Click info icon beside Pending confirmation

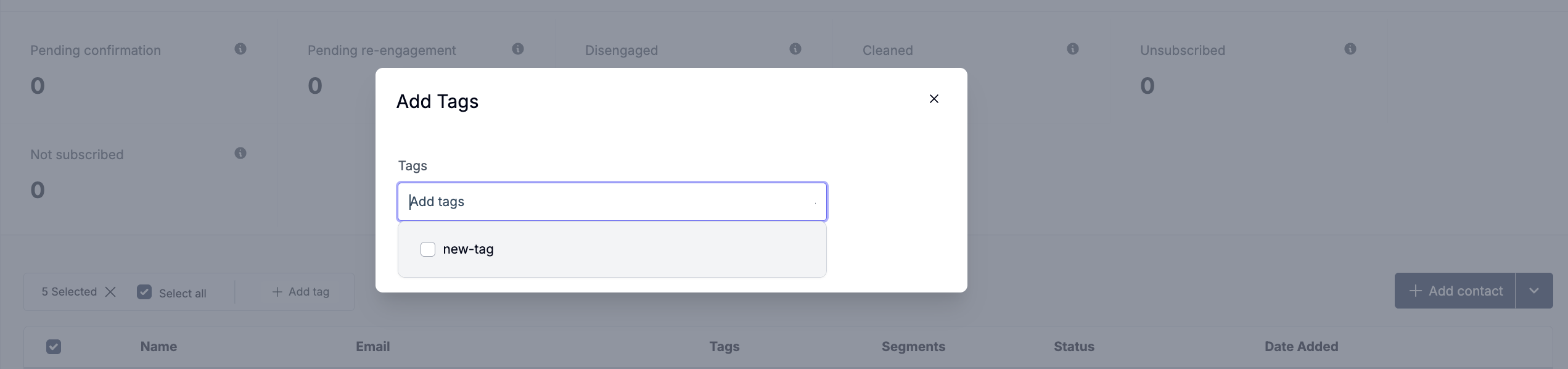(x=240, y=49)
